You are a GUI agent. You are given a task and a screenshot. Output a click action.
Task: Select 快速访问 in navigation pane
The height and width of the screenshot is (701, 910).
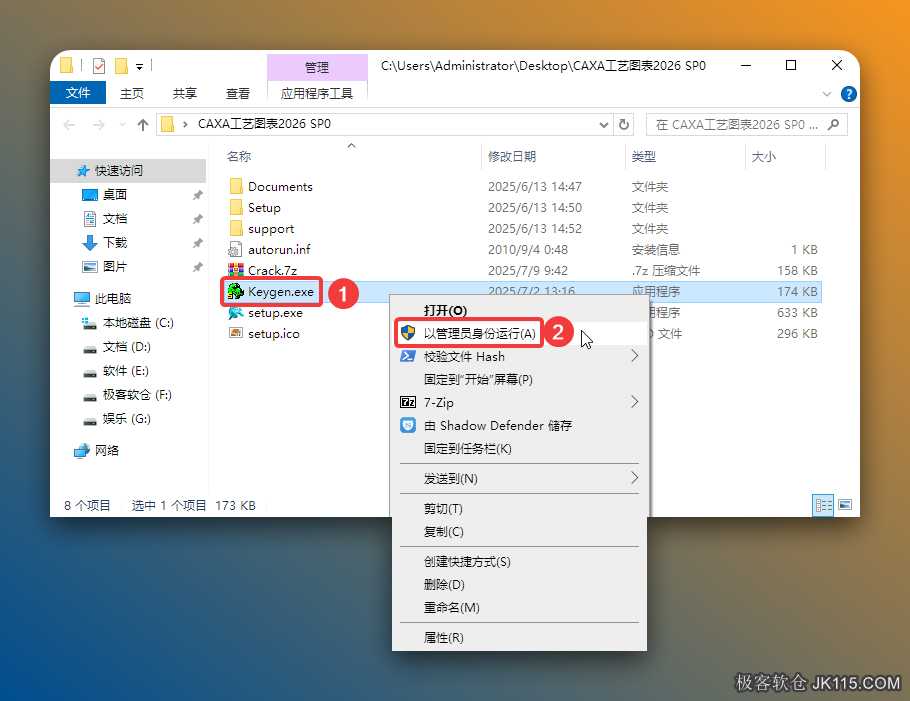tap(118, 171)
